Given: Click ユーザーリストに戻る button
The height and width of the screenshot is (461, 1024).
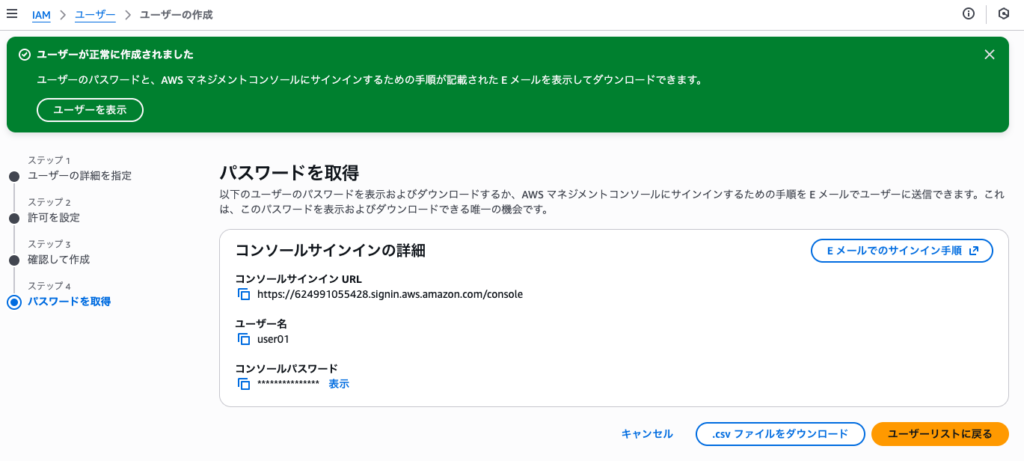Looking at the screenshot, I should click(x=940, y=434).
